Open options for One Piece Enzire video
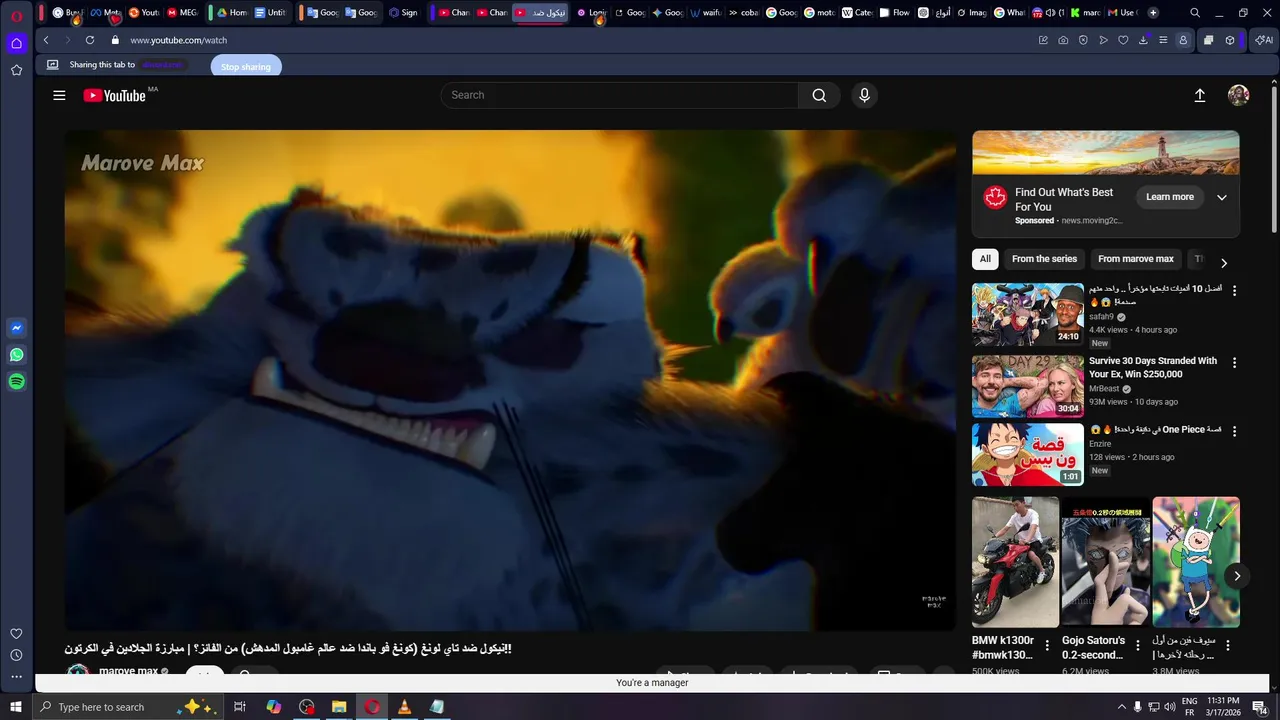Image resolution: width=1280 pixels, height=720 pixels. (x=1234, y=431)
